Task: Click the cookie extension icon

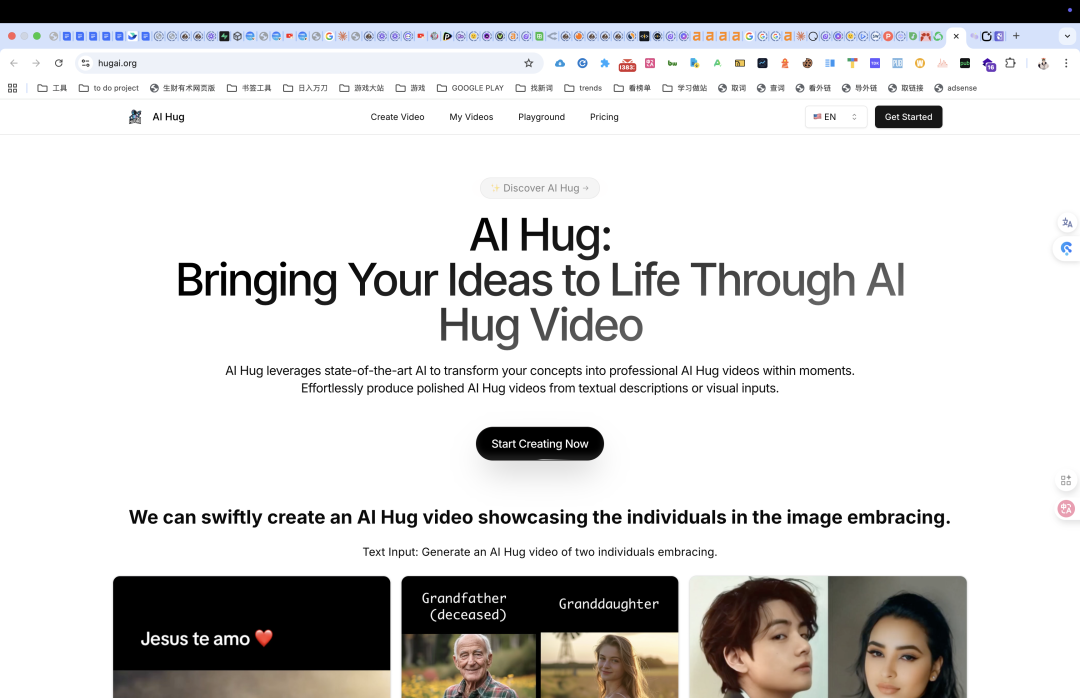Action: click(807, 63)
